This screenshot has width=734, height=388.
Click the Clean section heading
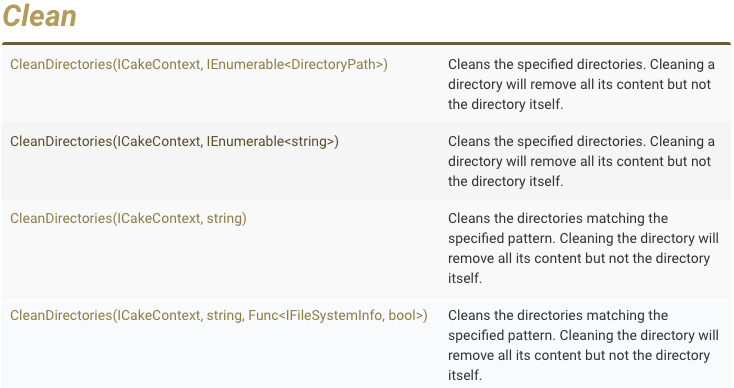click(x=39, y=16)
